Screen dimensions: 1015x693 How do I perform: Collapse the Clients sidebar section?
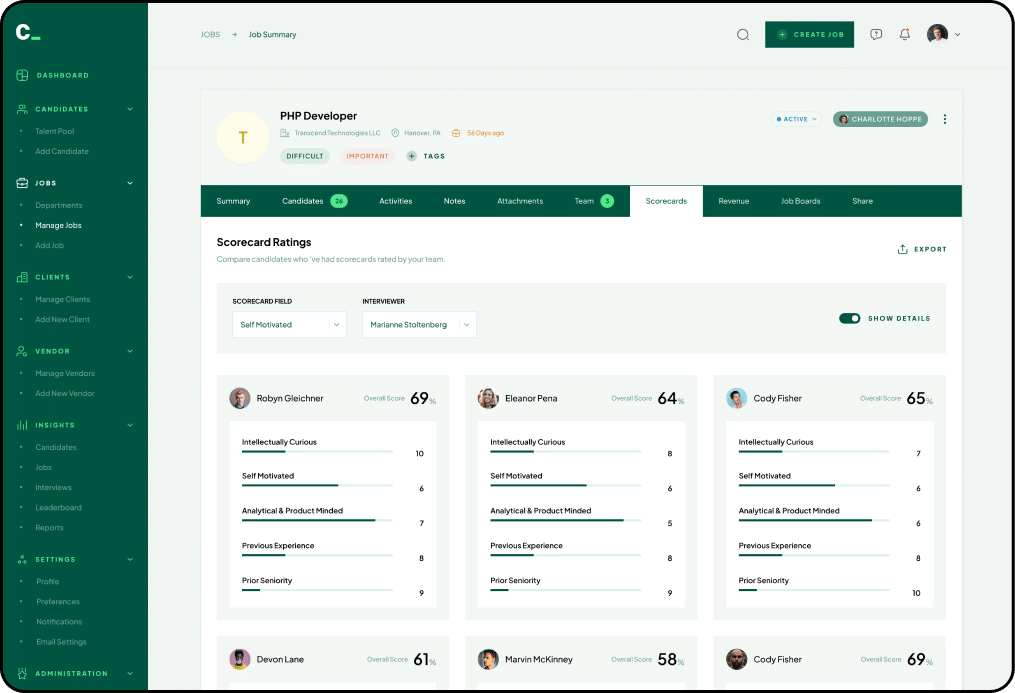pos(130,277)
